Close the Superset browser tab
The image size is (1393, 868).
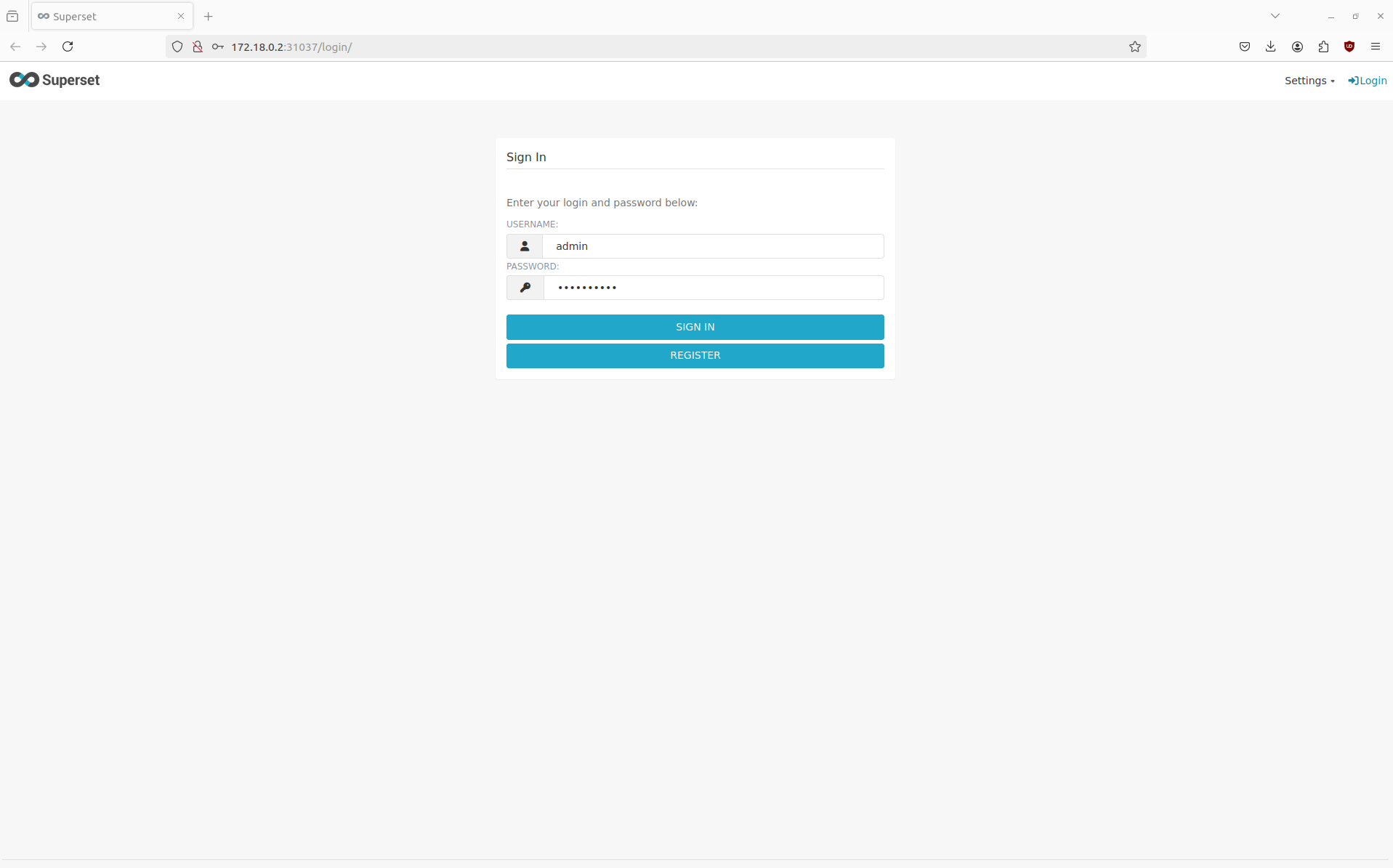(181, 16)
